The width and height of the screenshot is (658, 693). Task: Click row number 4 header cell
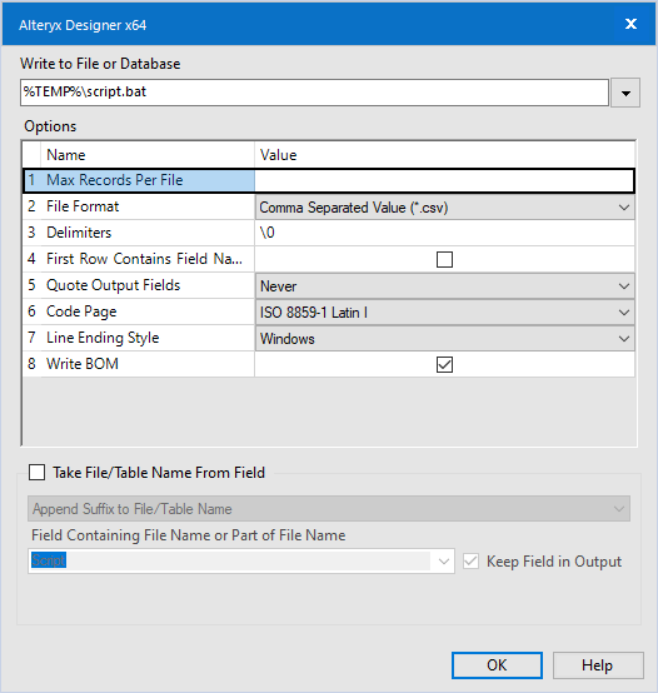click(31, 259)
